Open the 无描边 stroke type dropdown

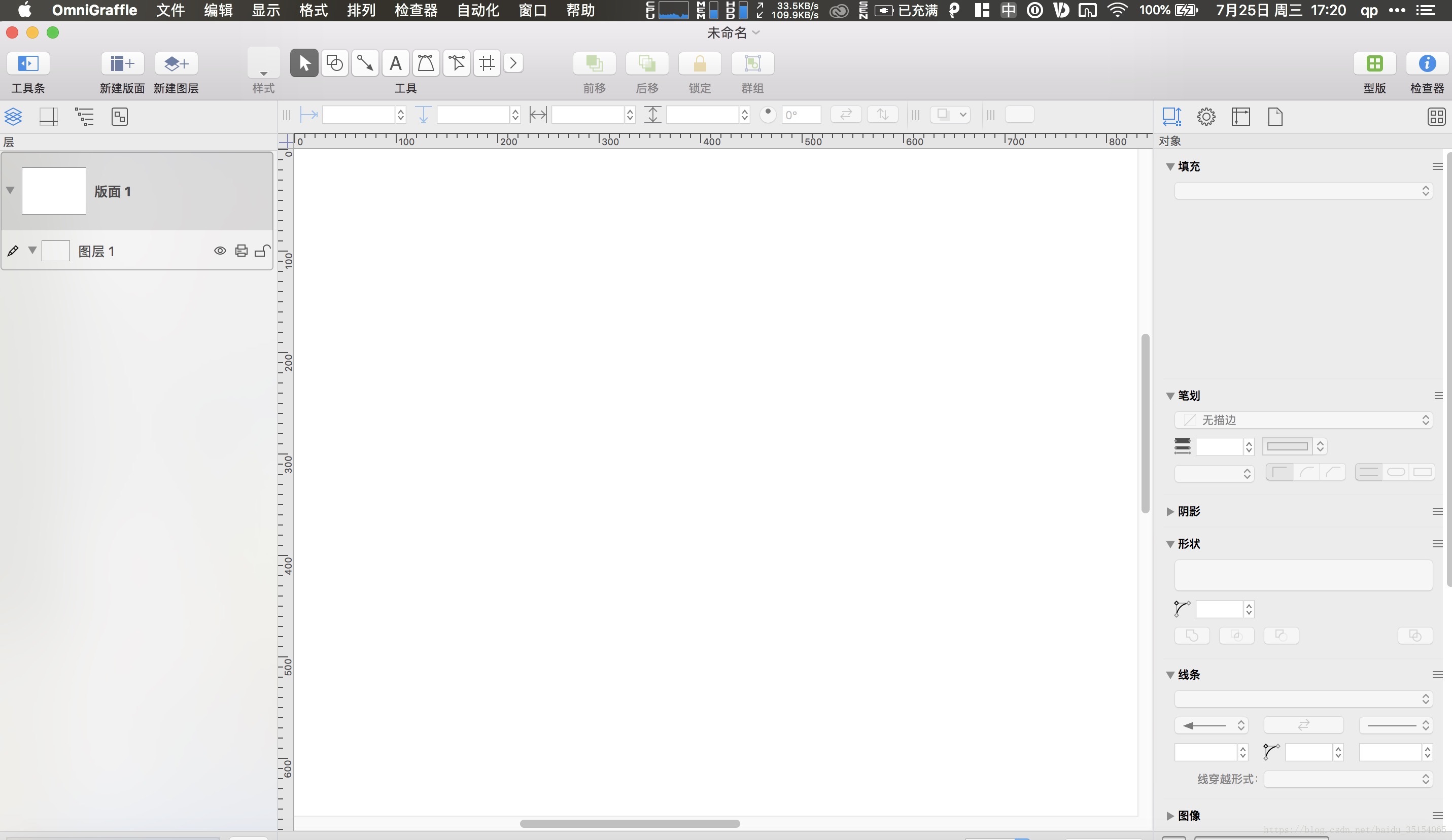coord(1303,420)
